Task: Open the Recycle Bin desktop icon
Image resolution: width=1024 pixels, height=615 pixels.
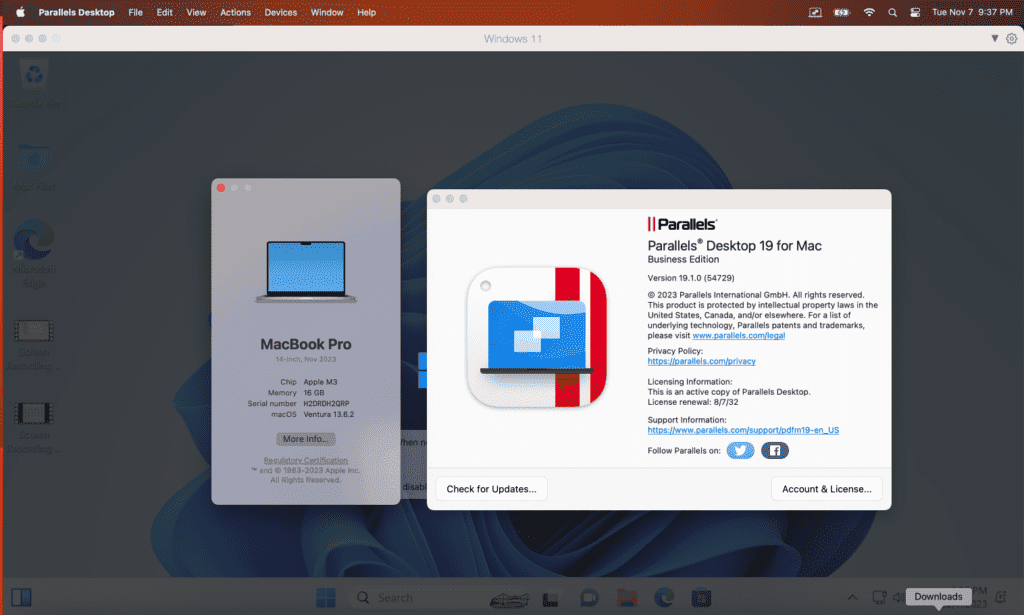Action: (x=36, y=76)
